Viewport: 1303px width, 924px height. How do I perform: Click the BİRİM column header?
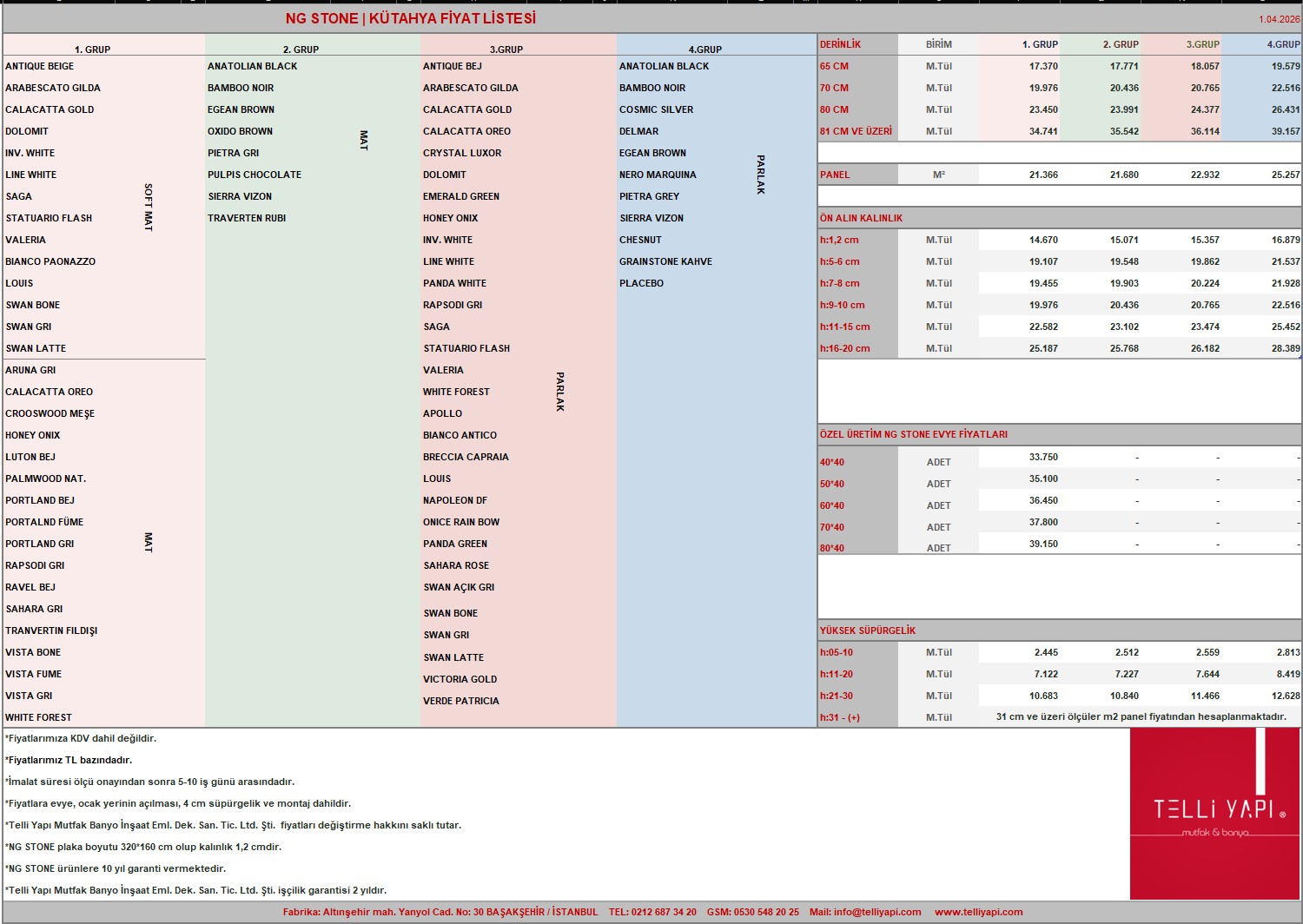click(939, 44)
